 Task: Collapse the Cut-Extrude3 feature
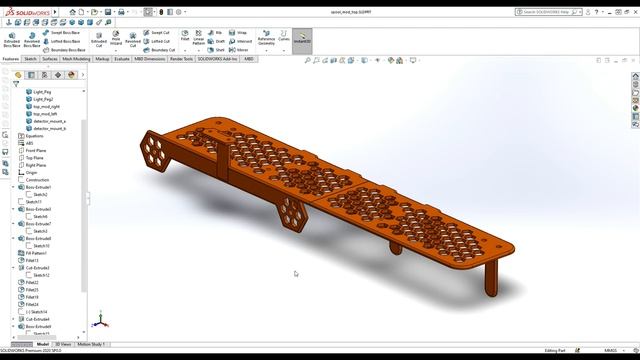tap(13, 268)
